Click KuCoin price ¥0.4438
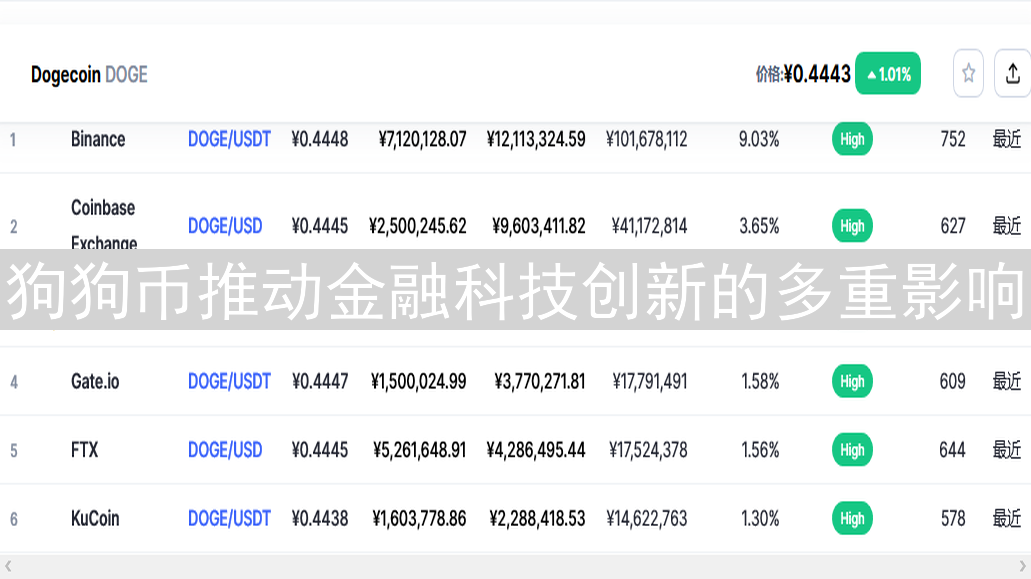This screenshot has height=579, width=1031. tap(320, 519)
